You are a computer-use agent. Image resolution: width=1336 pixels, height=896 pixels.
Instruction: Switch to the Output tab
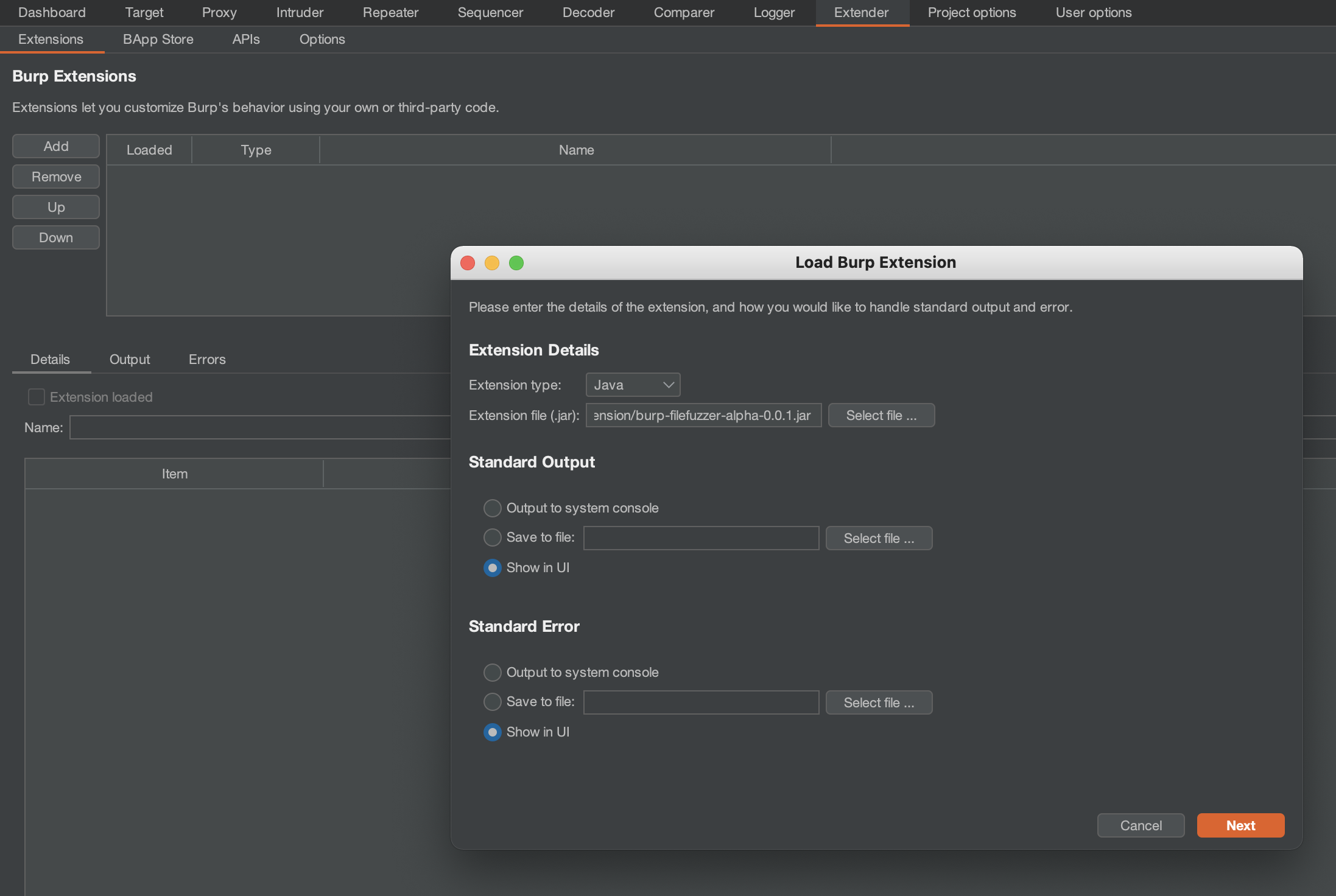pyautogui.click(x=130, y=359)
